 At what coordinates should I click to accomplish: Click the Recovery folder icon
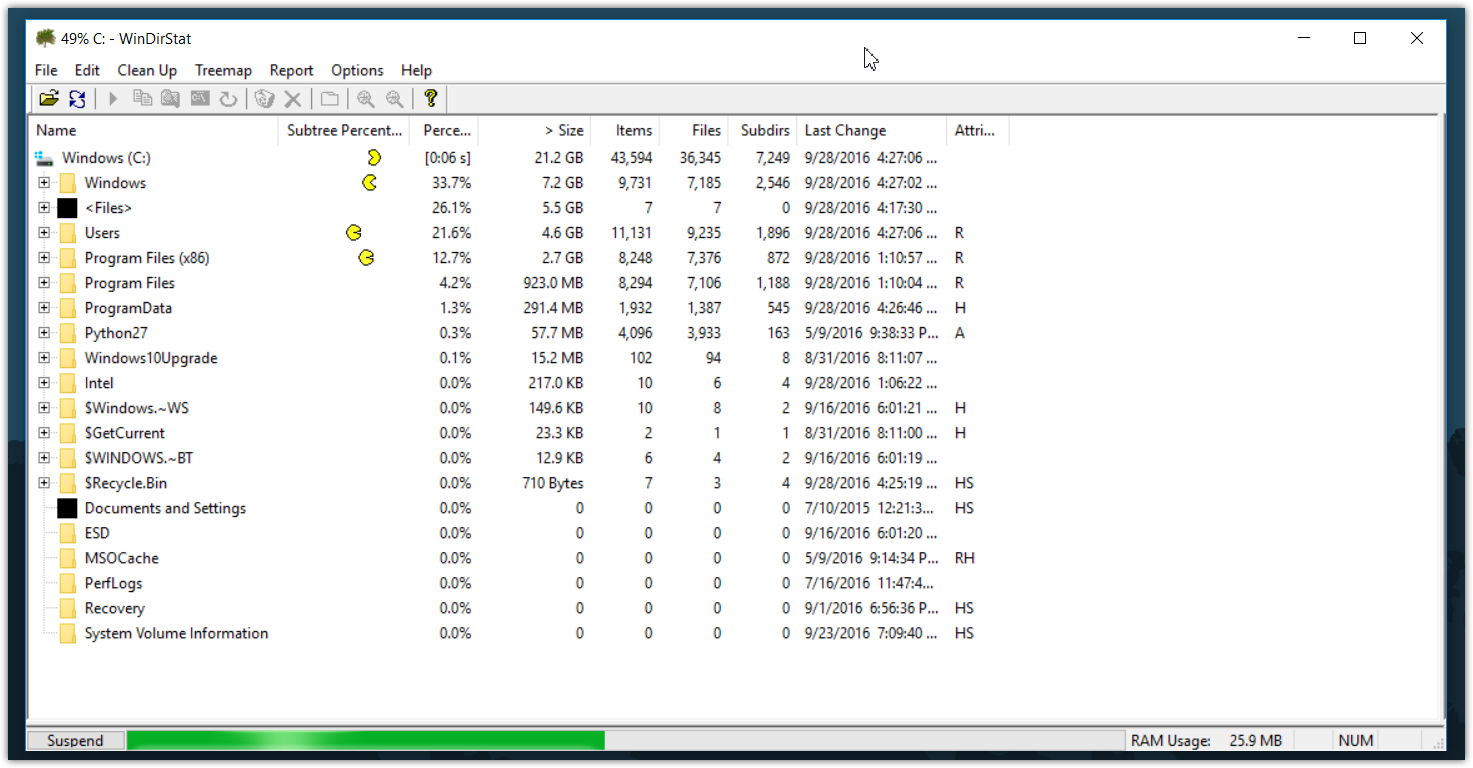67,608
